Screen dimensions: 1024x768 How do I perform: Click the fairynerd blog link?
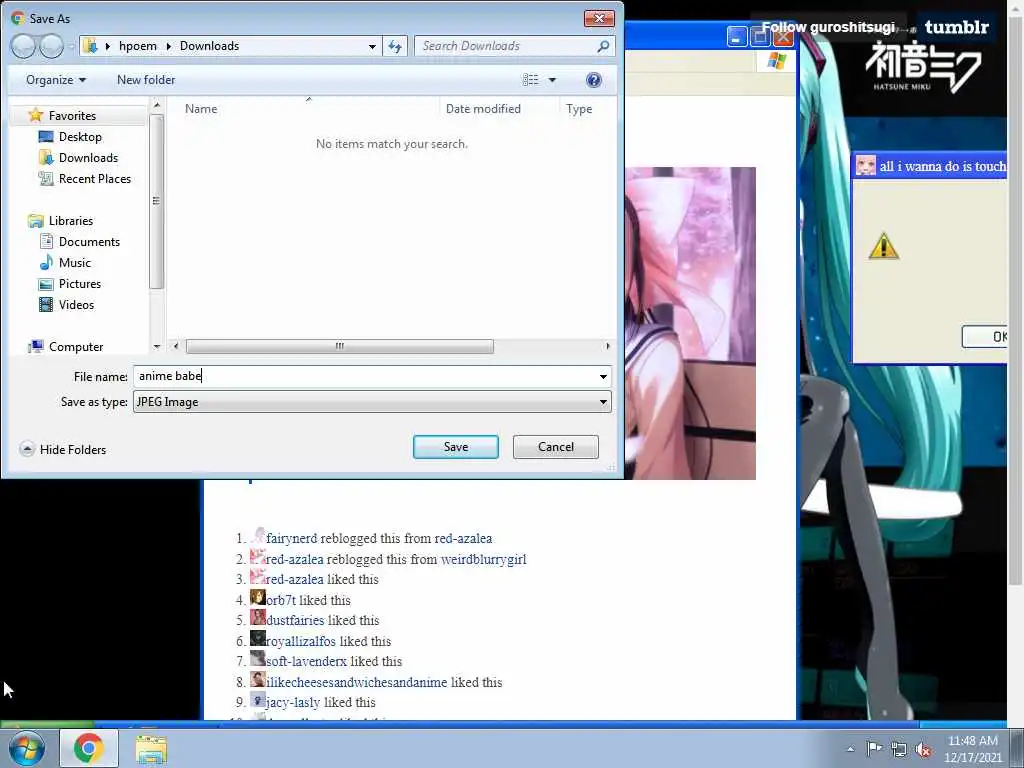tap(291, 538)
